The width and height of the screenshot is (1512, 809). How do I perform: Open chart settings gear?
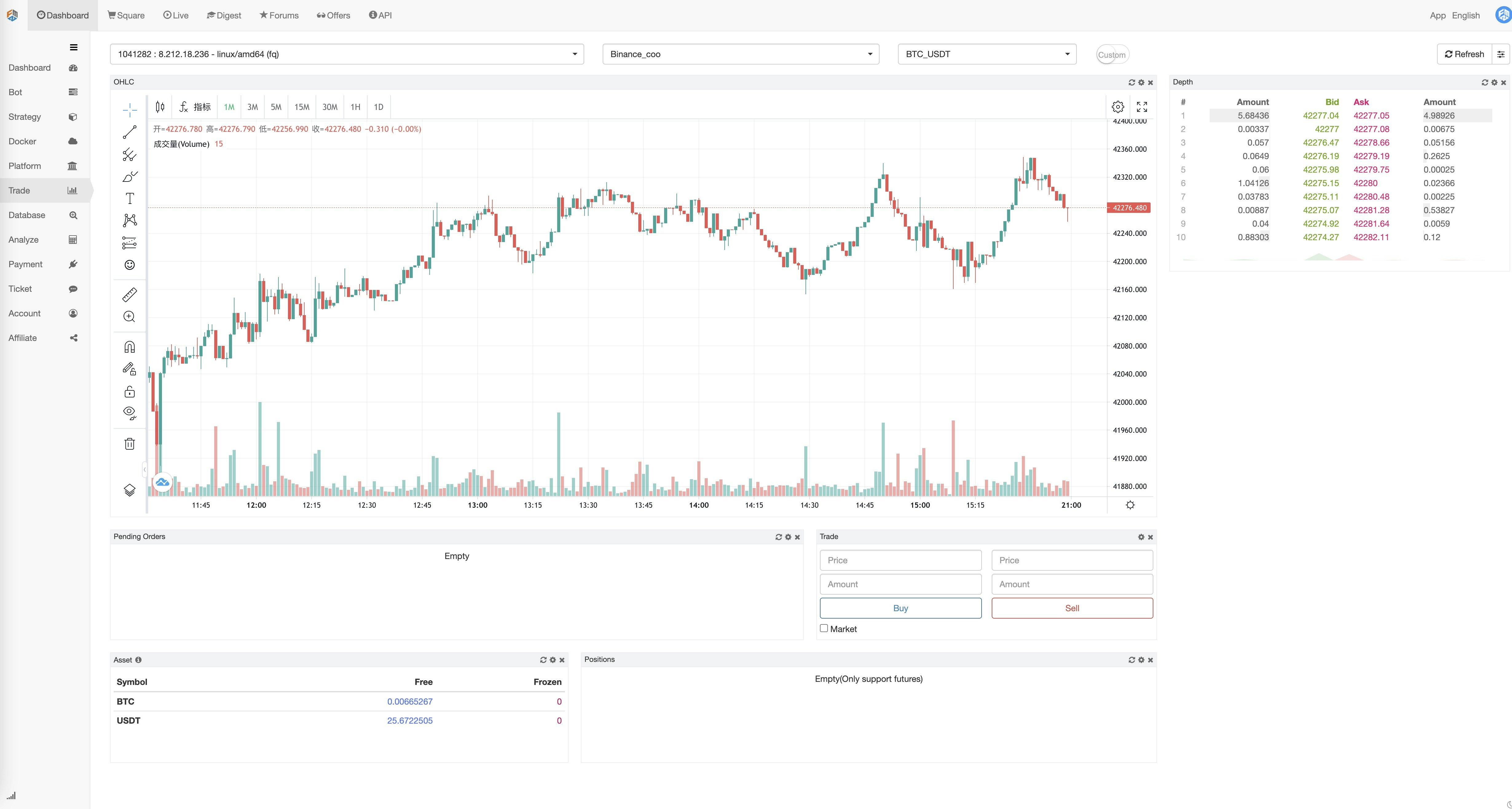[x=1118, y=107]
